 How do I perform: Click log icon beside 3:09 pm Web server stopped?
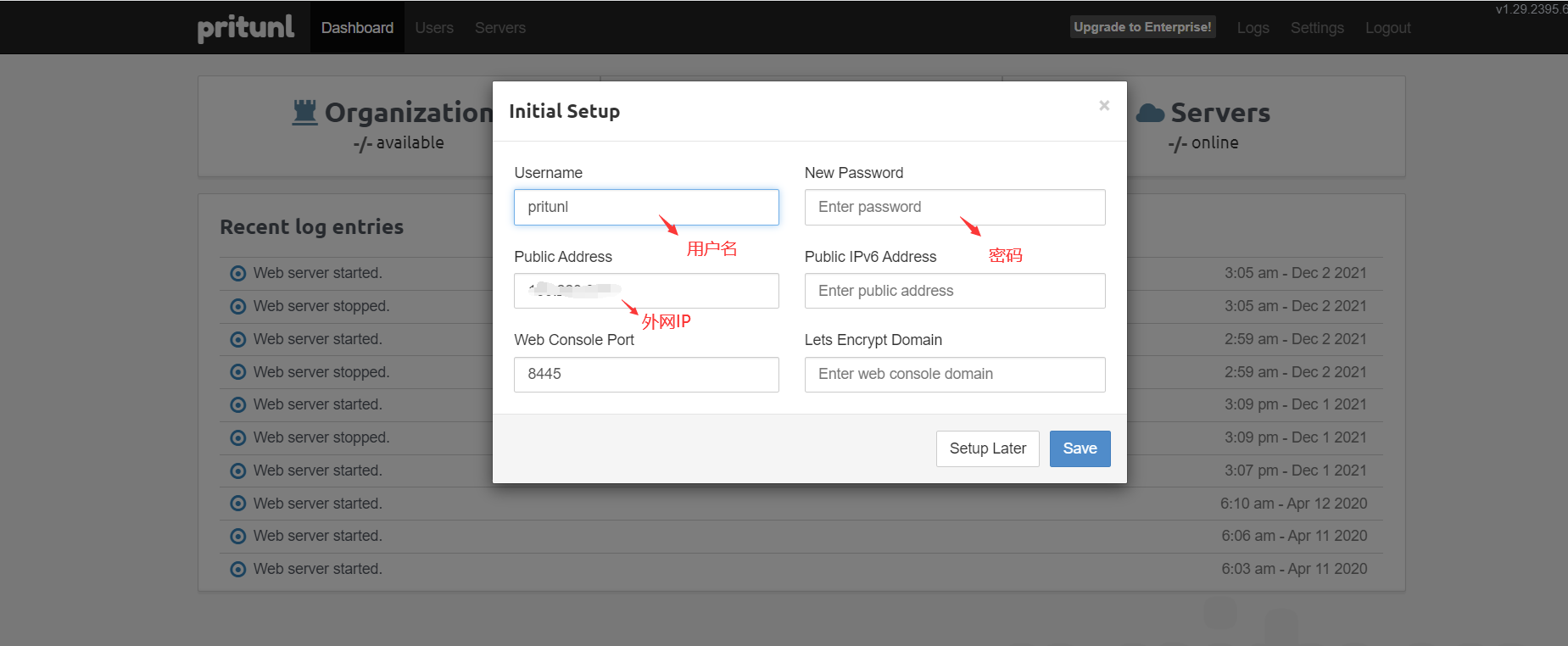point(238,437)
